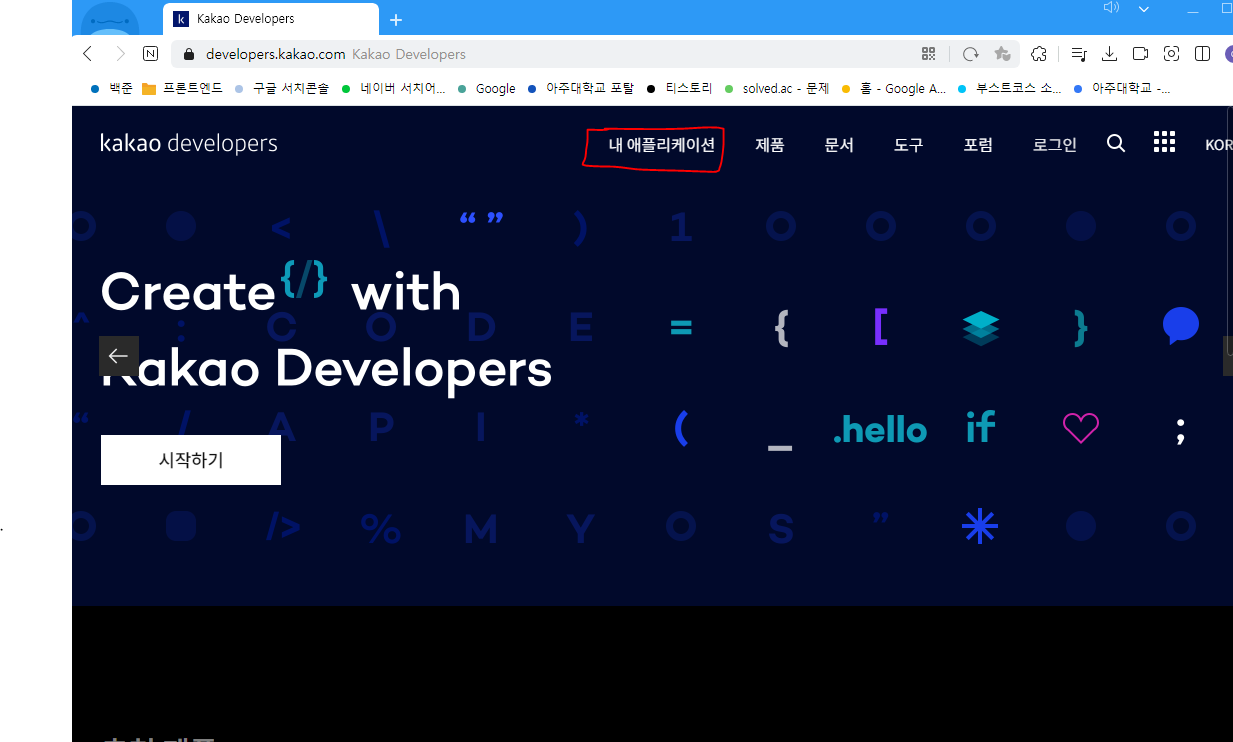Open the extensions puzzle icon
Viewport: 1233px width, 742px height.
click(1039, 54)
